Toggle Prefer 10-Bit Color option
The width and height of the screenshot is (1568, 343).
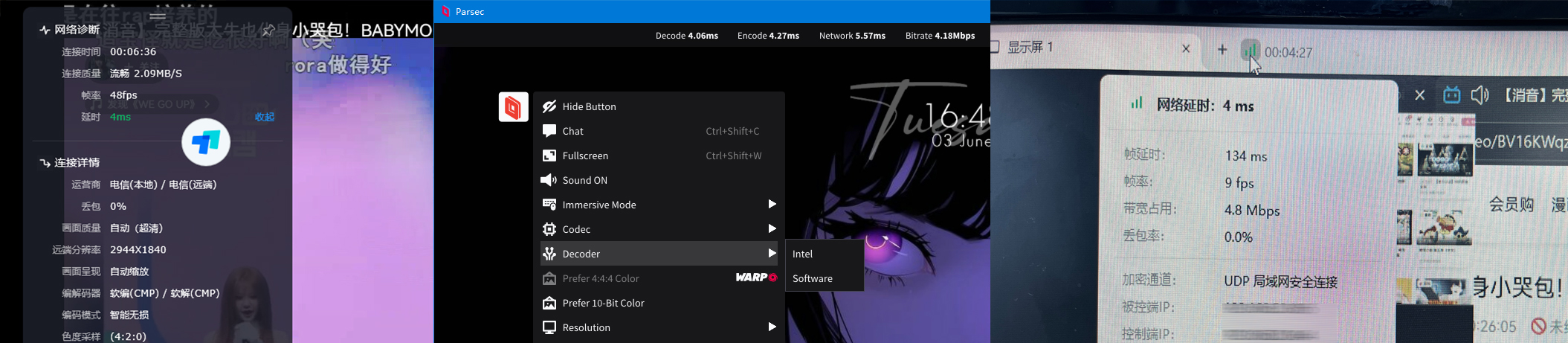click(659, 303)
